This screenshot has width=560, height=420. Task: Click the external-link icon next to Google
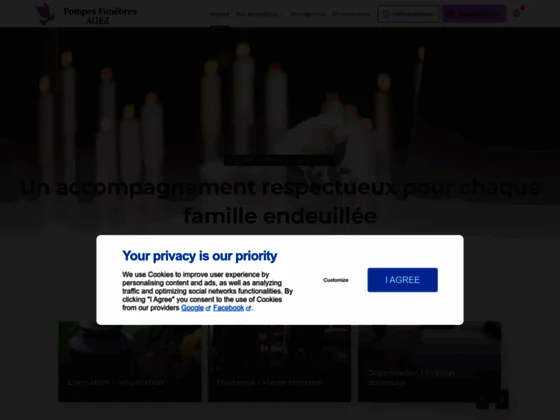point(208,309)
